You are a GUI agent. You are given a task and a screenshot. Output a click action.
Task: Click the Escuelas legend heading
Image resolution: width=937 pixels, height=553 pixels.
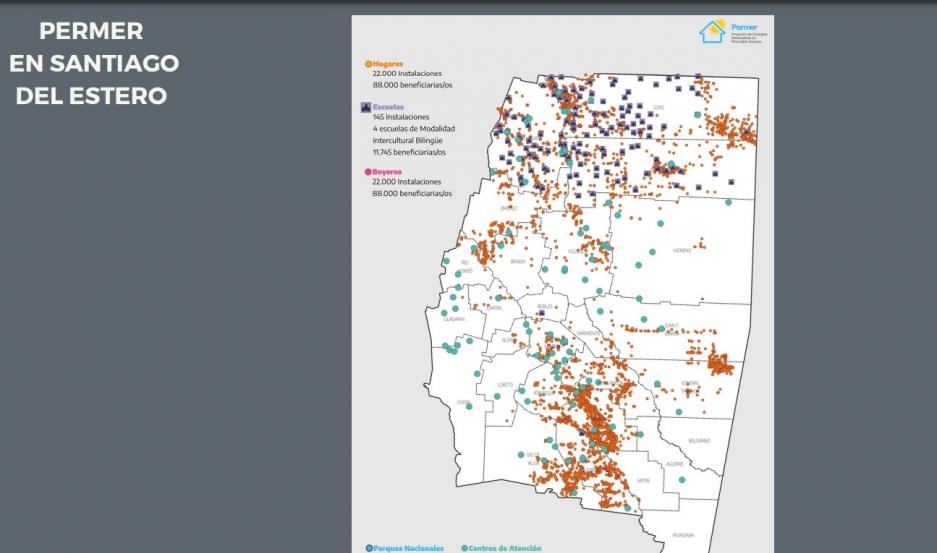[389, 106]
